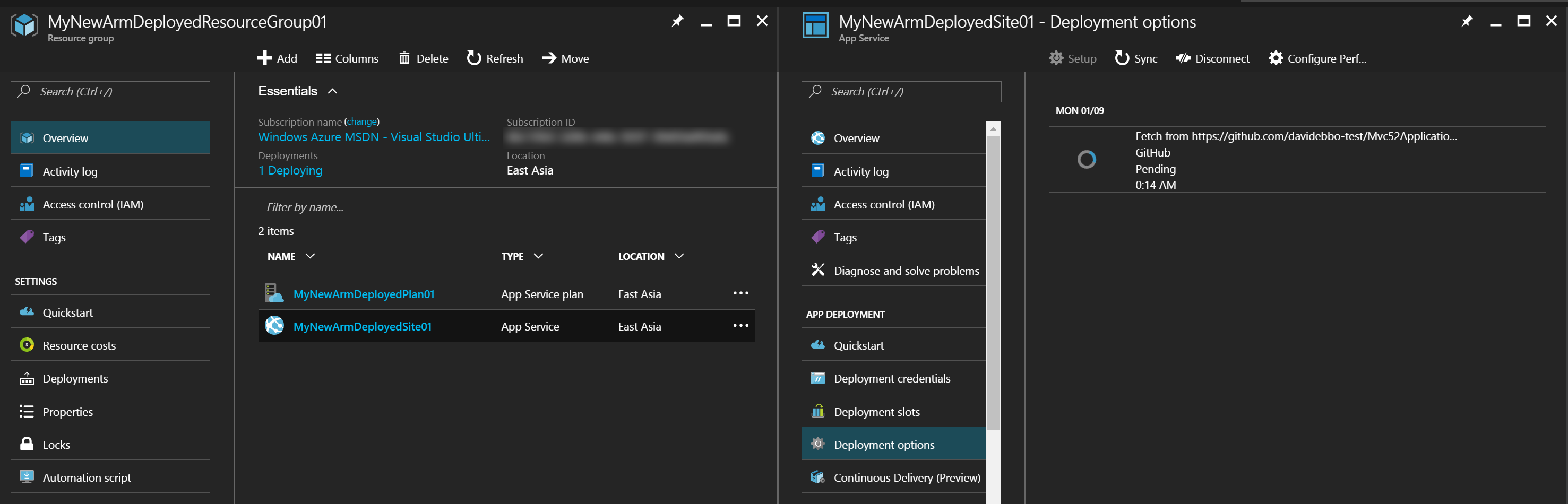This screenshot has width=1568, height=504.
Task: Open Tags in App Service menu
Action: click(893, 237)
